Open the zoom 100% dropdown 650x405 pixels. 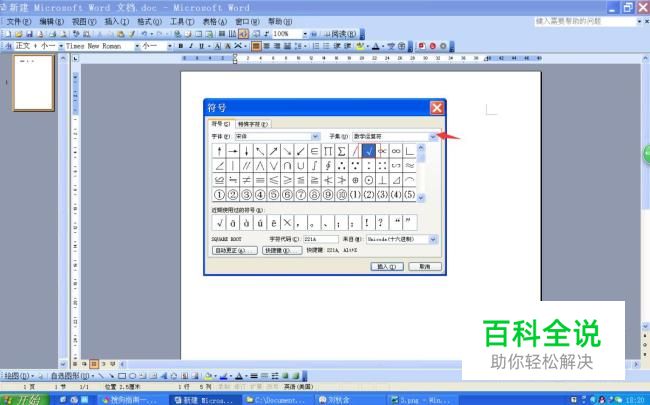pos(305,34)
